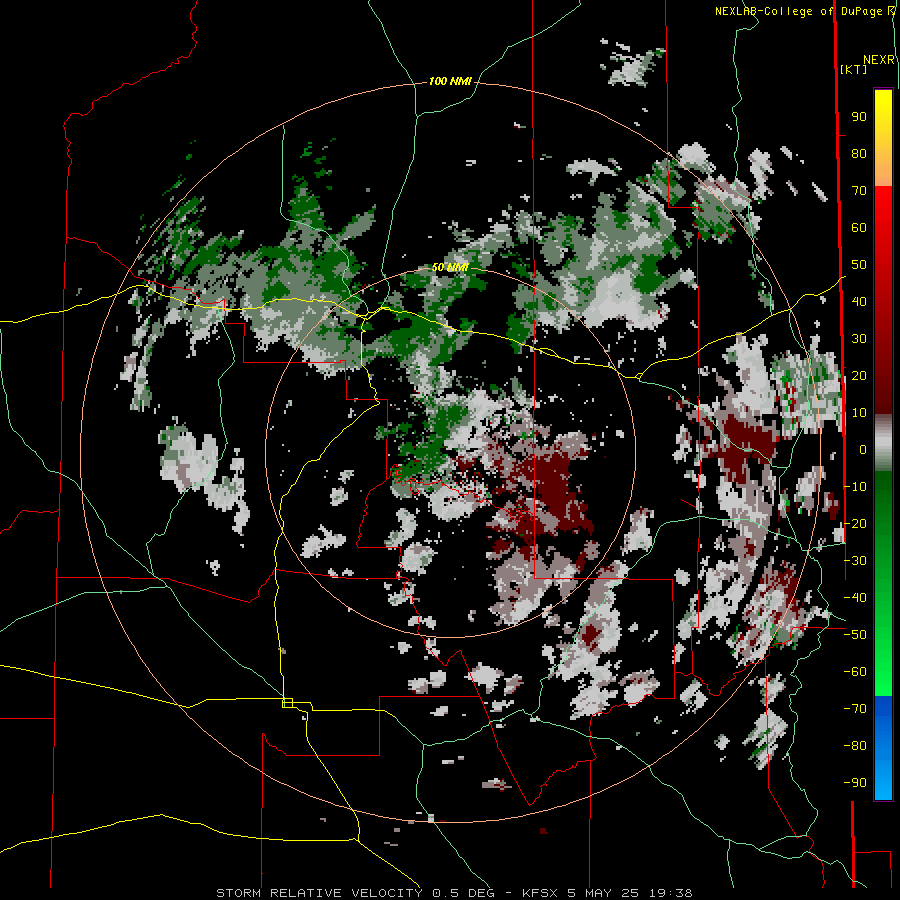The width and height of the screenshot is (900, 900).
Task: Click the 90 value on velocity scale
Action: pos(859,117)
